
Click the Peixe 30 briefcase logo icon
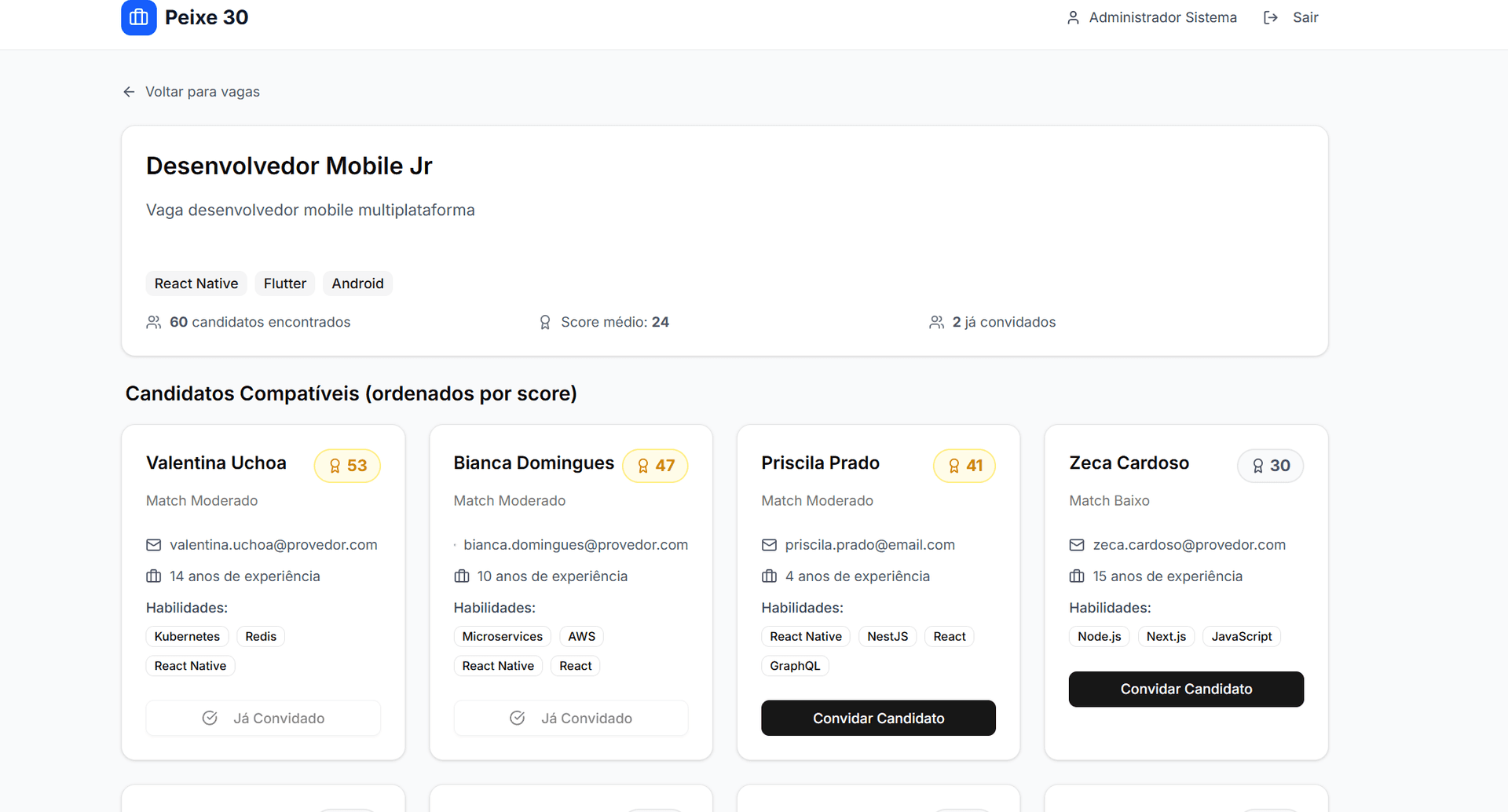tap(139, 17)
